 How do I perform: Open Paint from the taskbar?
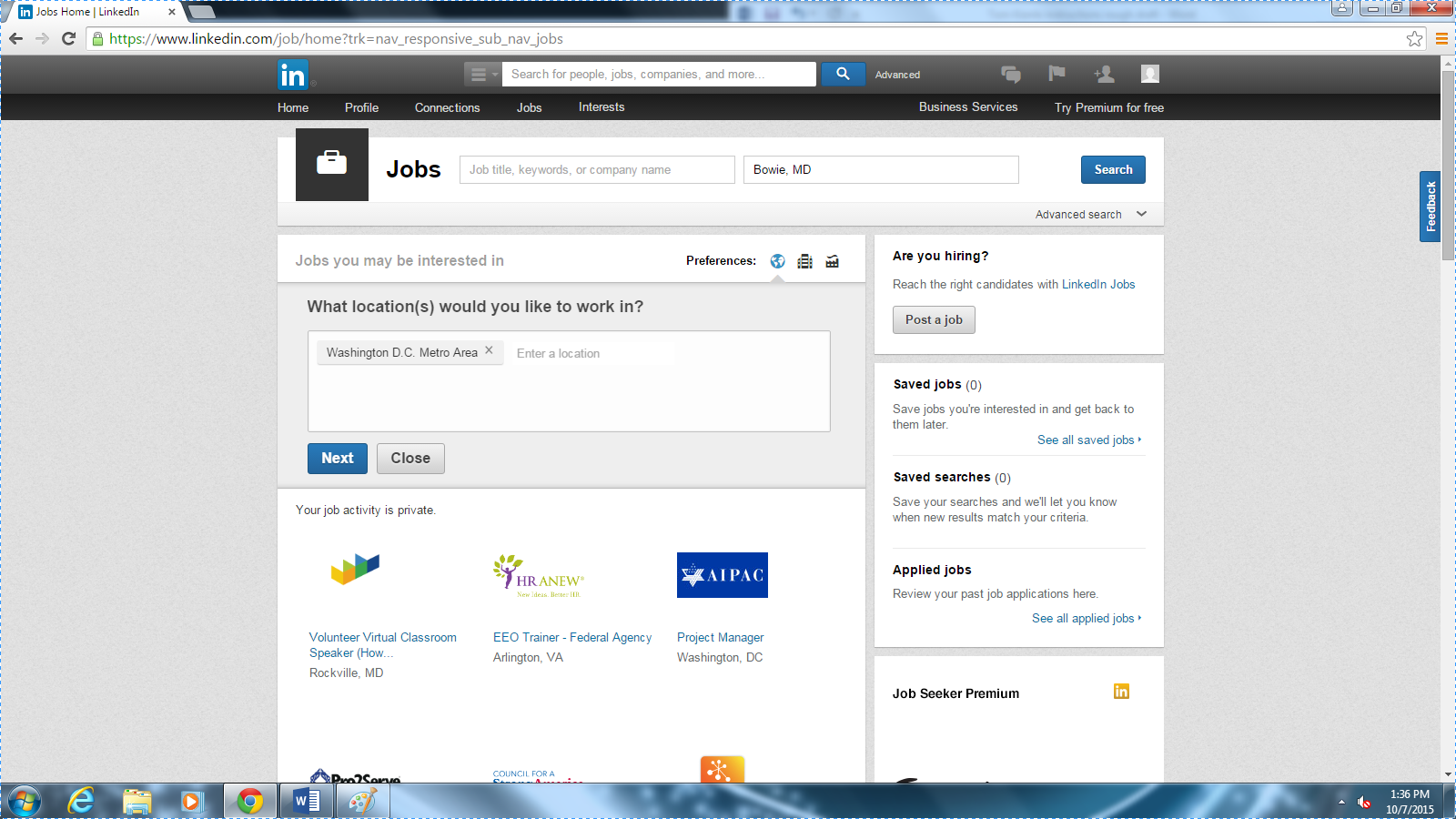pos(362,802)
